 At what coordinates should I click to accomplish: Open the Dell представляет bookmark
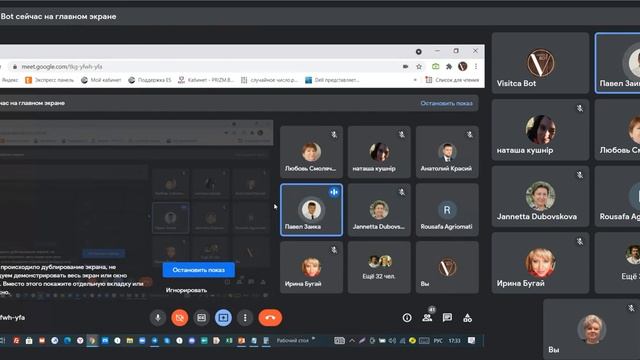click(332, 80)
